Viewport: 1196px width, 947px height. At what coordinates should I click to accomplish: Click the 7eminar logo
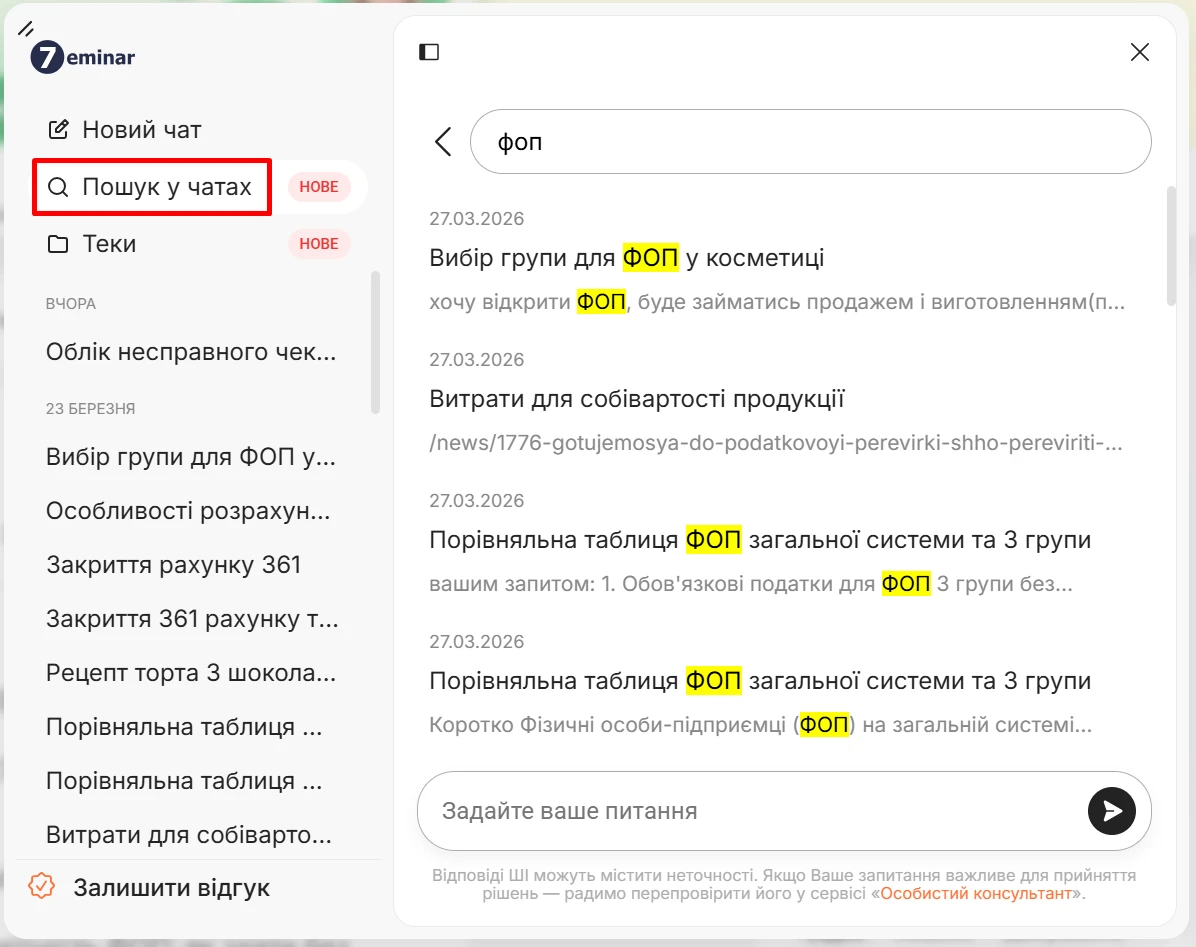pyautogui.click(x=83, y=57)
